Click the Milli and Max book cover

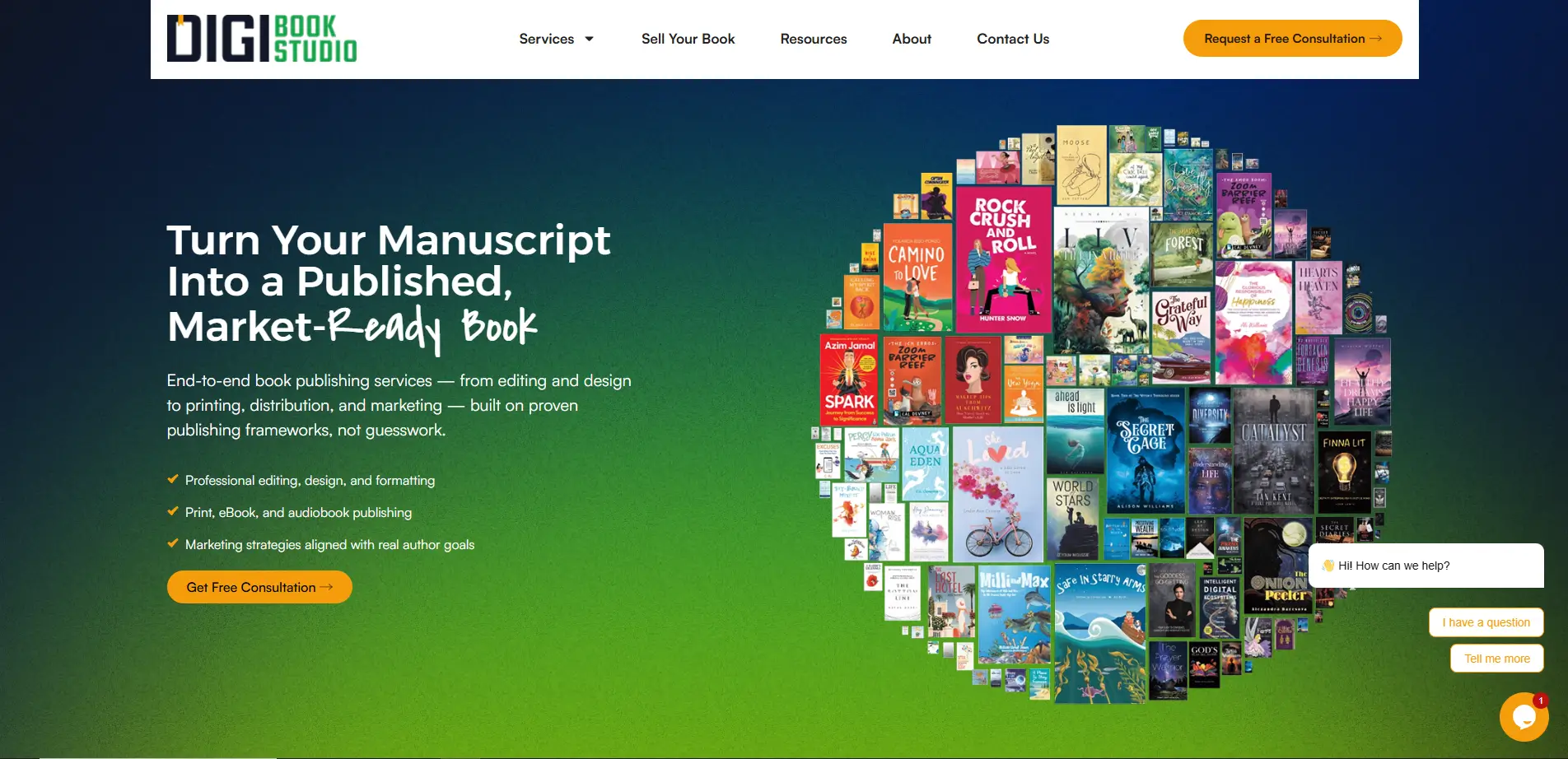pyautogui.click(x=1014, y=615)
